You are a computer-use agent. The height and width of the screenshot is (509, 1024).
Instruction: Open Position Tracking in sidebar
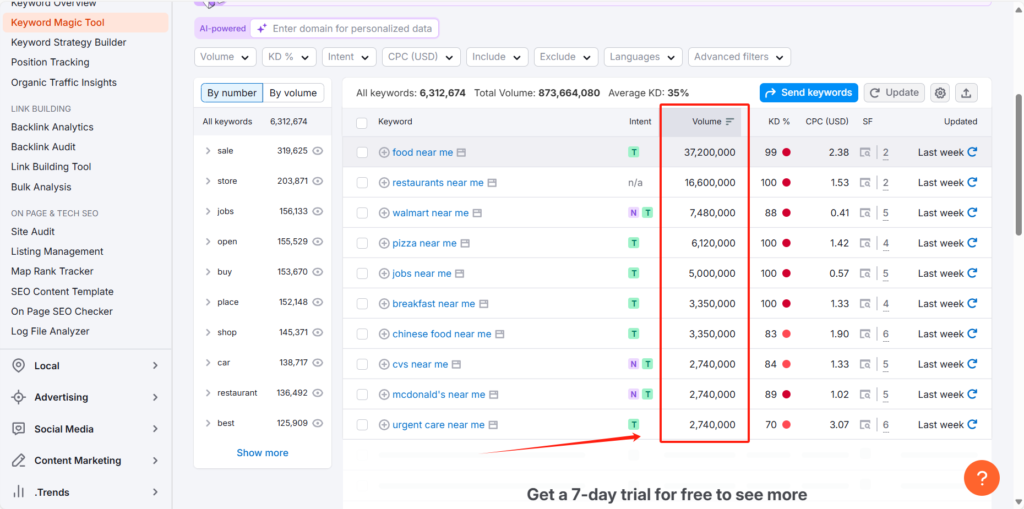pyautogui.click(x=50, y=62)
